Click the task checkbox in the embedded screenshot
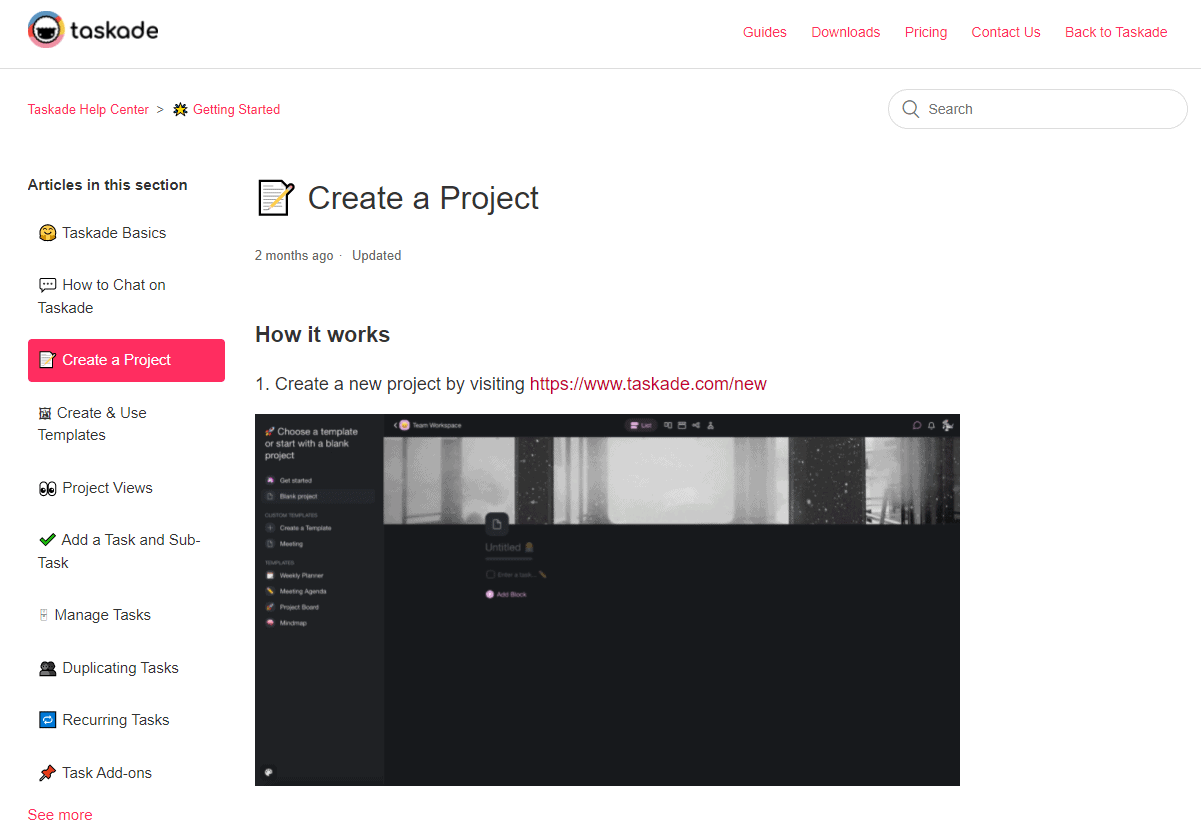Viewport: 1201px width, 840px height. click(490, 575)
